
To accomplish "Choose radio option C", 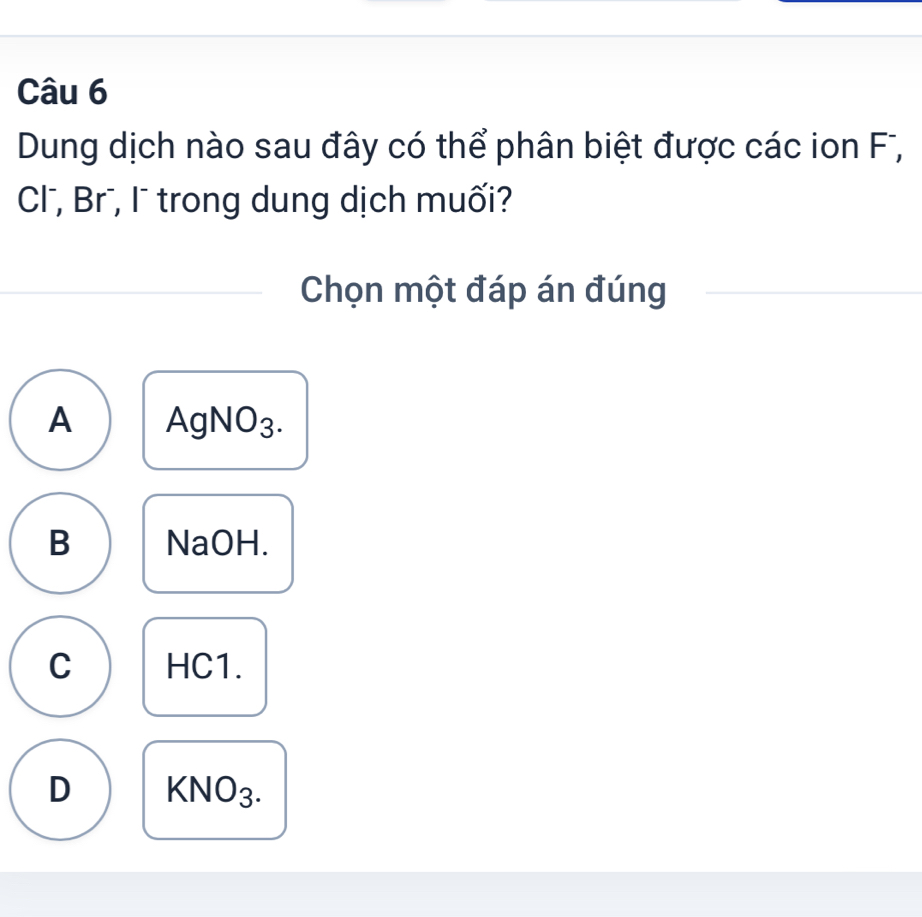I will (x=60, y=666).
